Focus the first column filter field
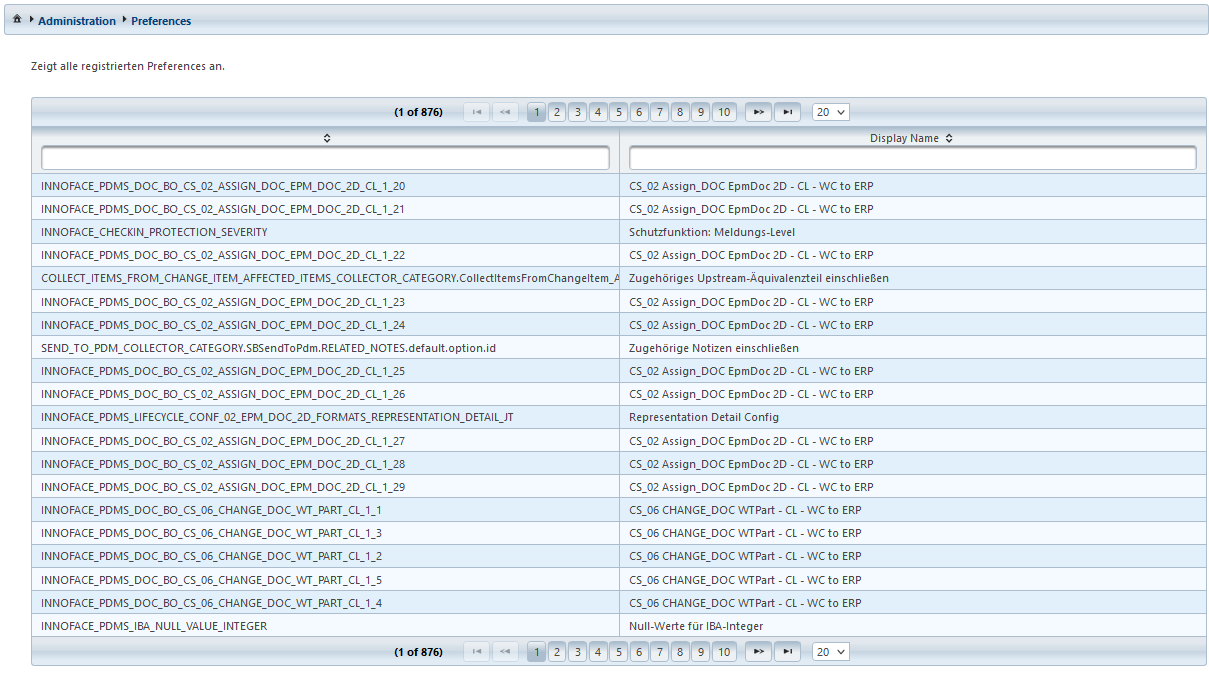Viewport: 1209px width, 687px height. pos(325,158)
